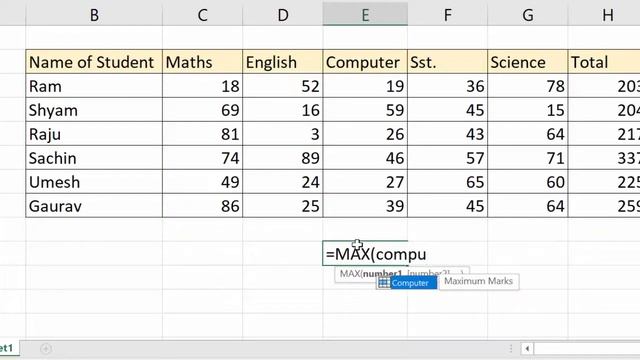Click the cell containing 'Umesh'
Viewport: 640px width, 360px height.
tap(94, 182)
